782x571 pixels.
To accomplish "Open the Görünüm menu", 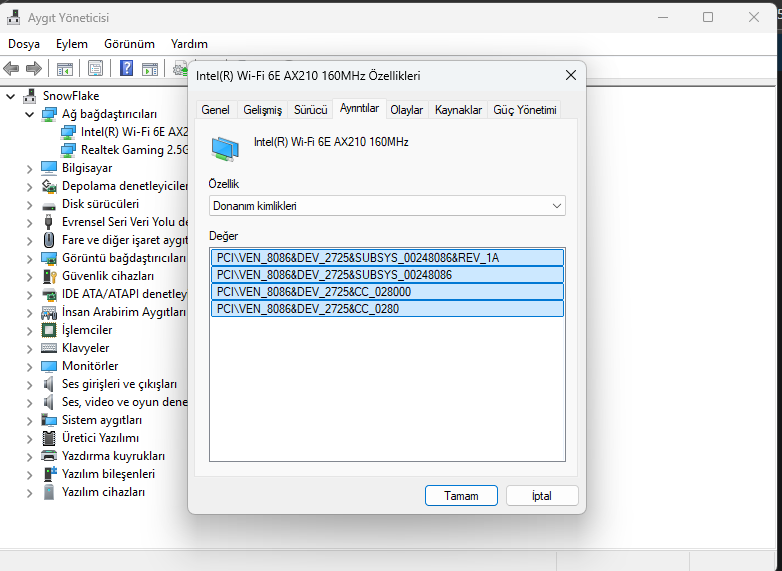I will tap(129, 44).
